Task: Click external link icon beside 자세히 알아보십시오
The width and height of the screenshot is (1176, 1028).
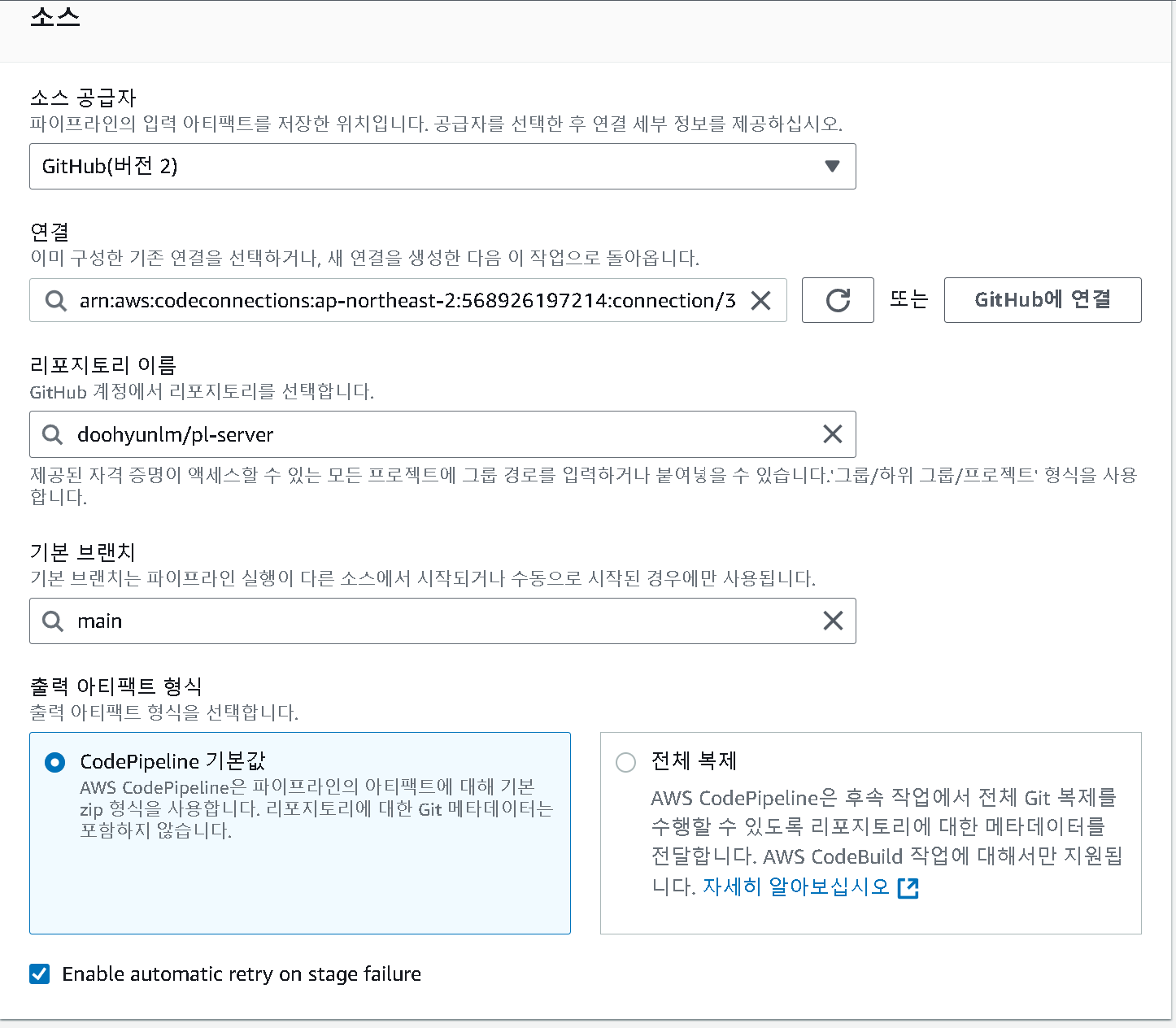Action: click(x=908, y=888)
